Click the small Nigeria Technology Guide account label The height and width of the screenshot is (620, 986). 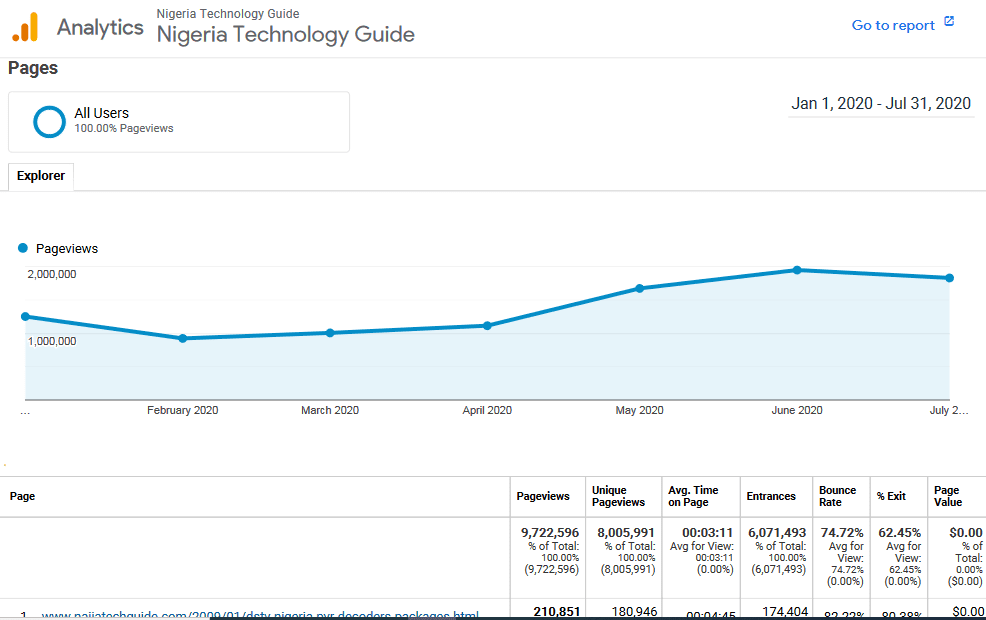coord(228,13)
